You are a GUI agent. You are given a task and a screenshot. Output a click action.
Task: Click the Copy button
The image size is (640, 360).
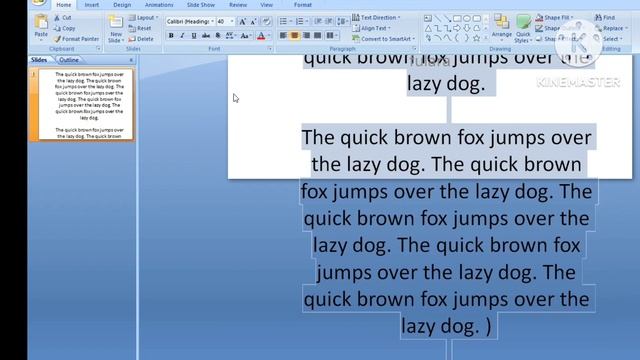[x=64, y=28]
